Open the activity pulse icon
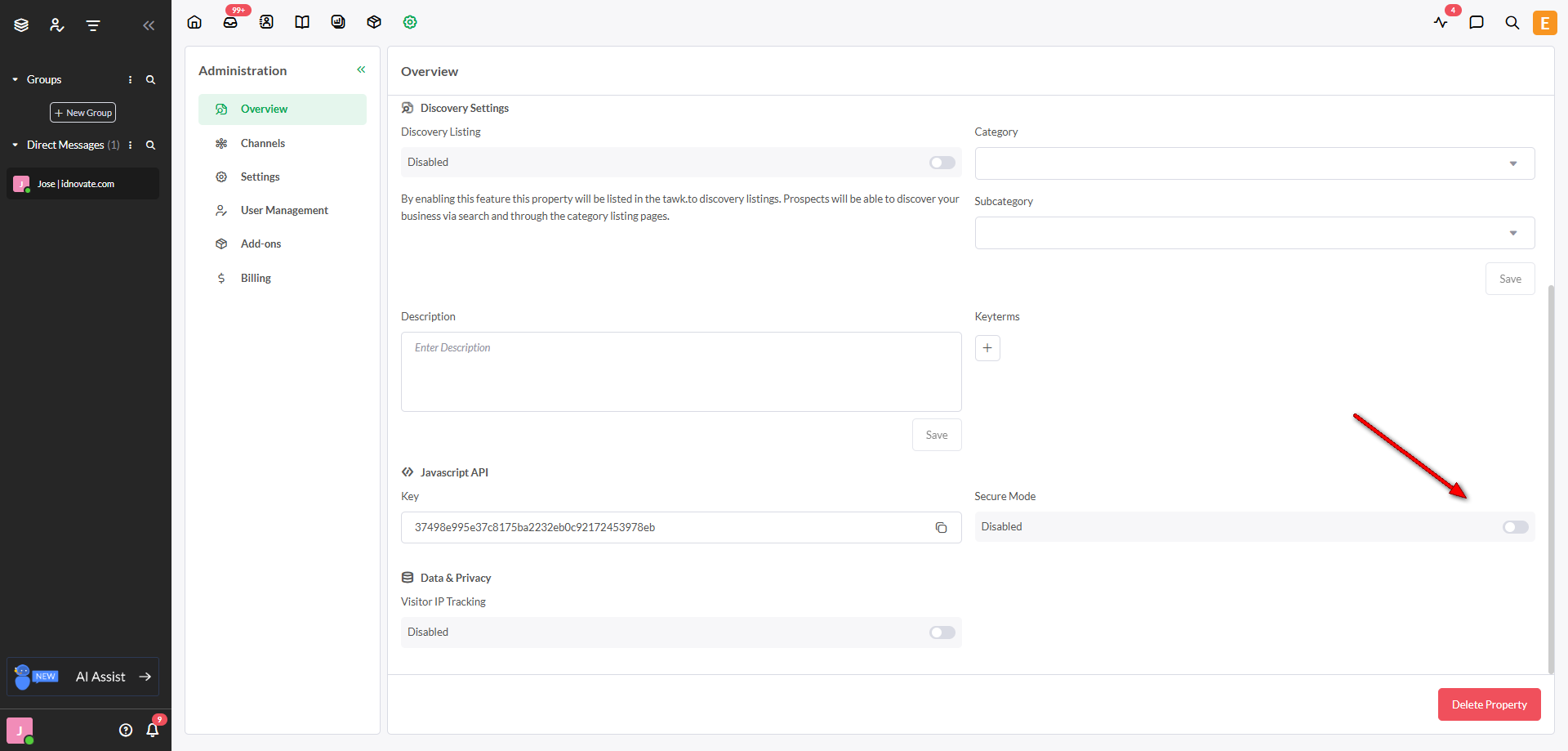Viewport: 1568px width, 751px height. pos(1441,22)
